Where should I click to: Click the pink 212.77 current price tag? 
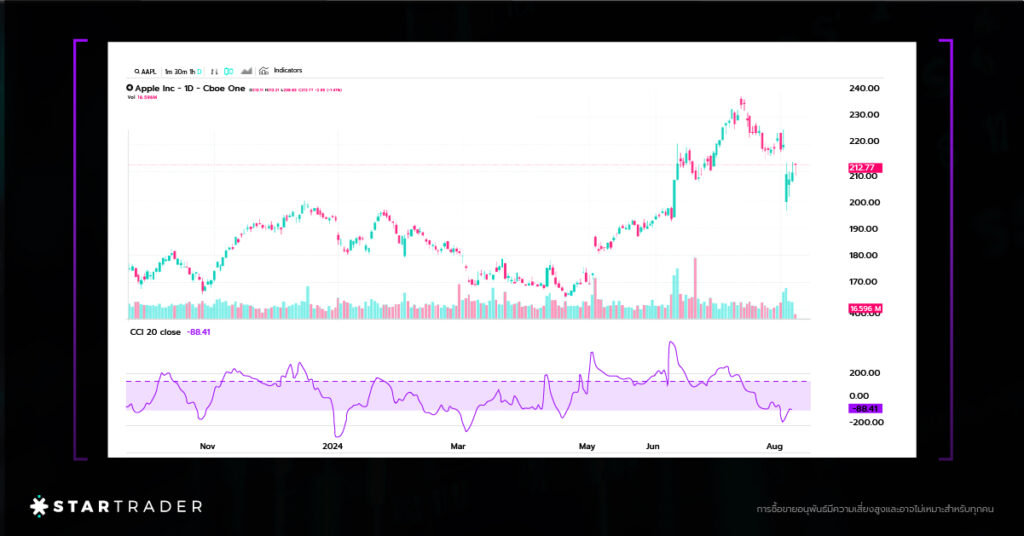[x=861, y=167]
